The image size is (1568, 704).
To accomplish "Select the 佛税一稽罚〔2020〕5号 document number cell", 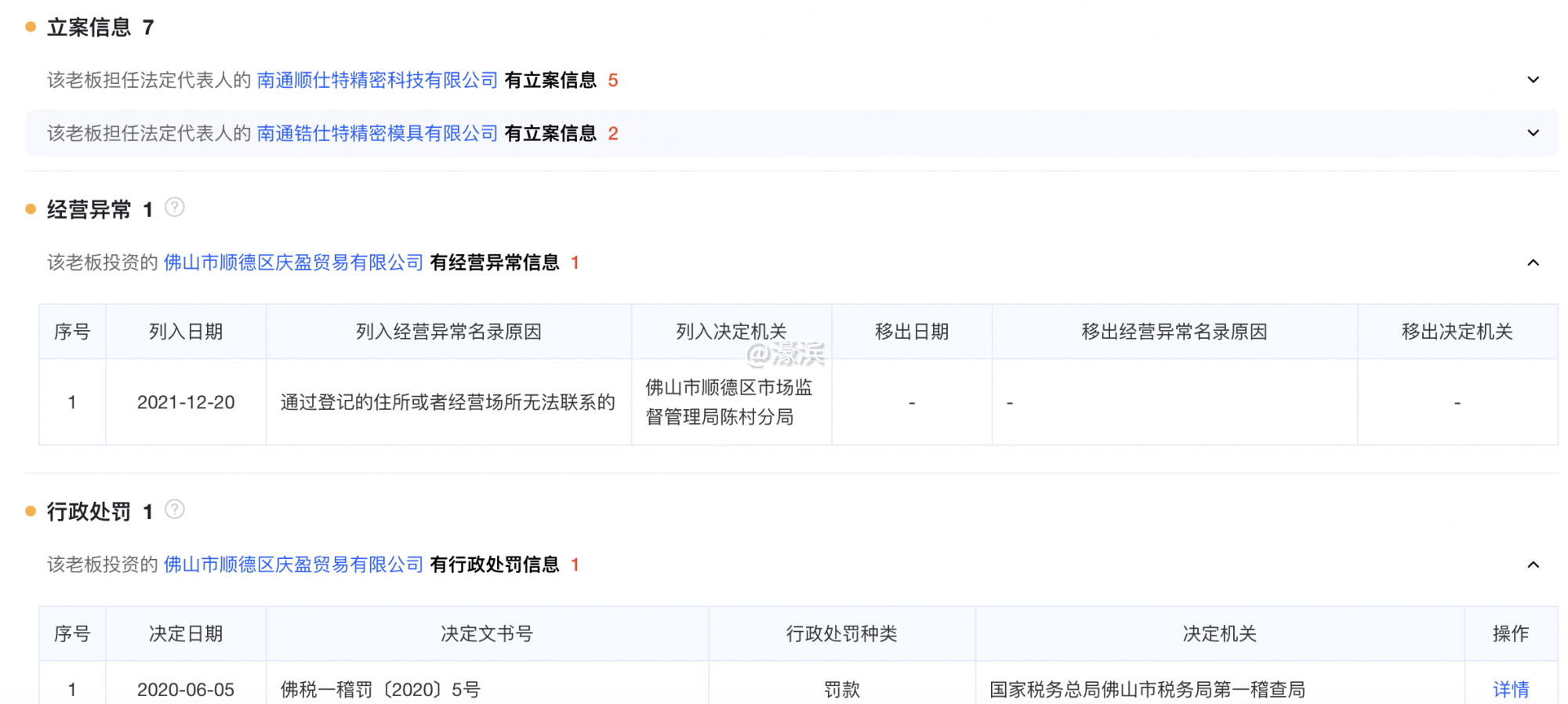I will pos(380,689).
